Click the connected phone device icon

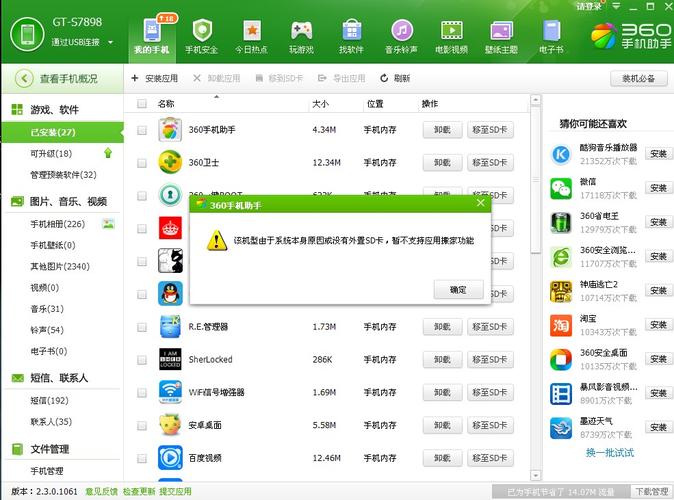click(x=27, y=34)
